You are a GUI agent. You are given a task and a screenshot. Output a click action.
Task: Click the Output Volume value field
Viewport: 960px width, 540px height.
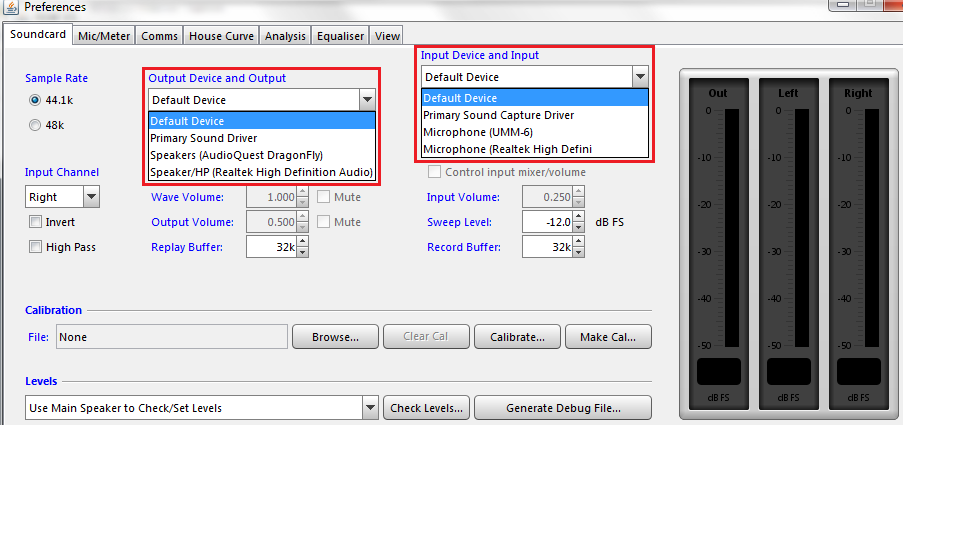[271, 222]
